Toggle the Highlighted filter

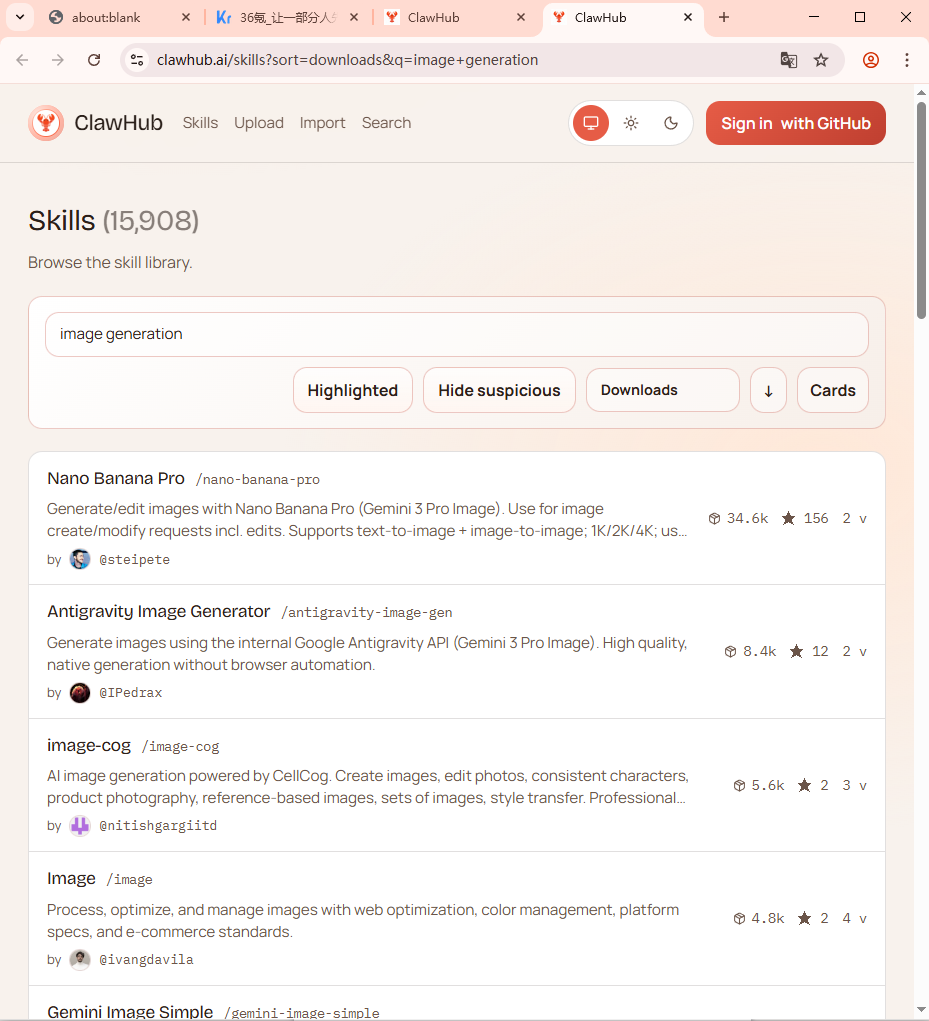click(x=352, y=390)
